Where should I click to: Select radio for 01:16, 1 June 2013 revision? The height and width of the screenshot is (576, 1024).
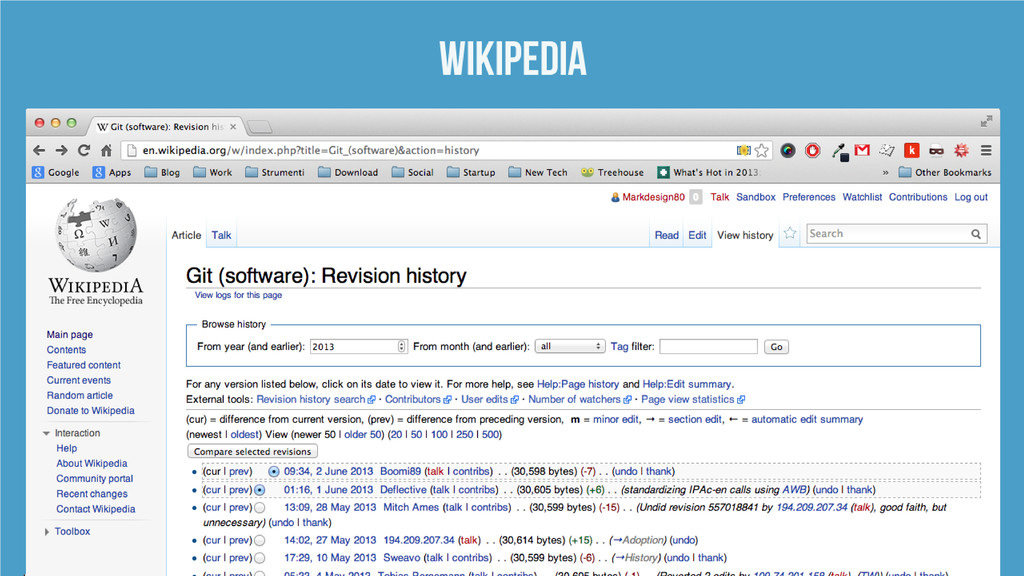(260, 489)
